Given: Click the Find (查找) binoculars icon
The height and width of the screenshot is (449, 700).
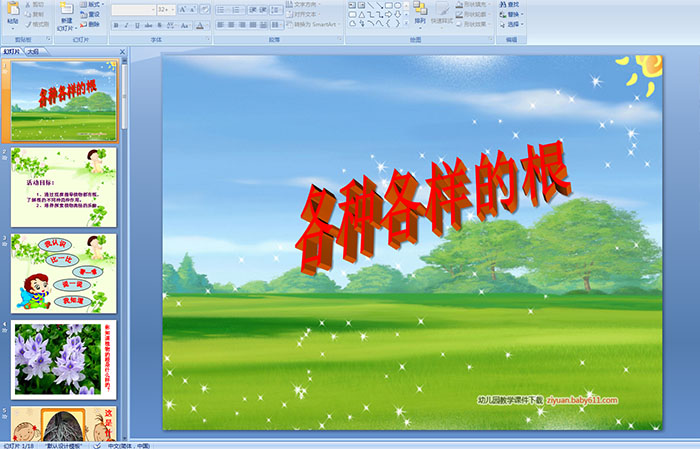Looking at the screenshot, I should [x=512, y=4].
